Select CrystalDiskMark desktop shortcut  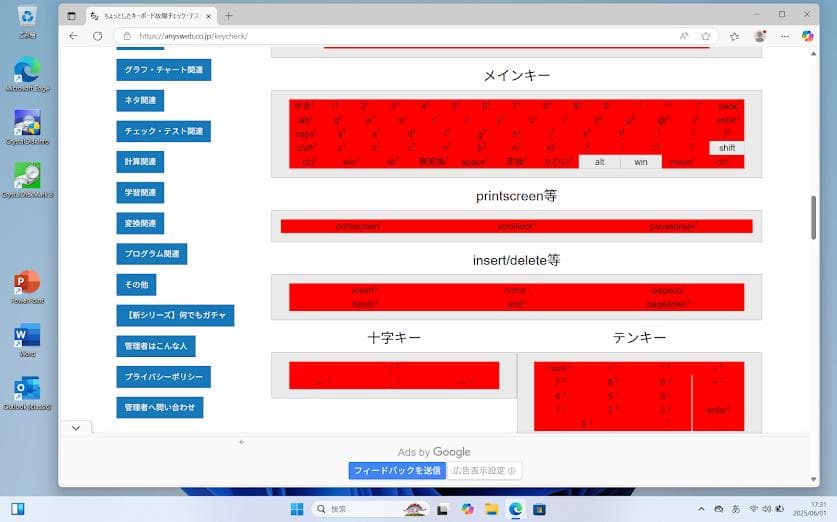(27, 180)
